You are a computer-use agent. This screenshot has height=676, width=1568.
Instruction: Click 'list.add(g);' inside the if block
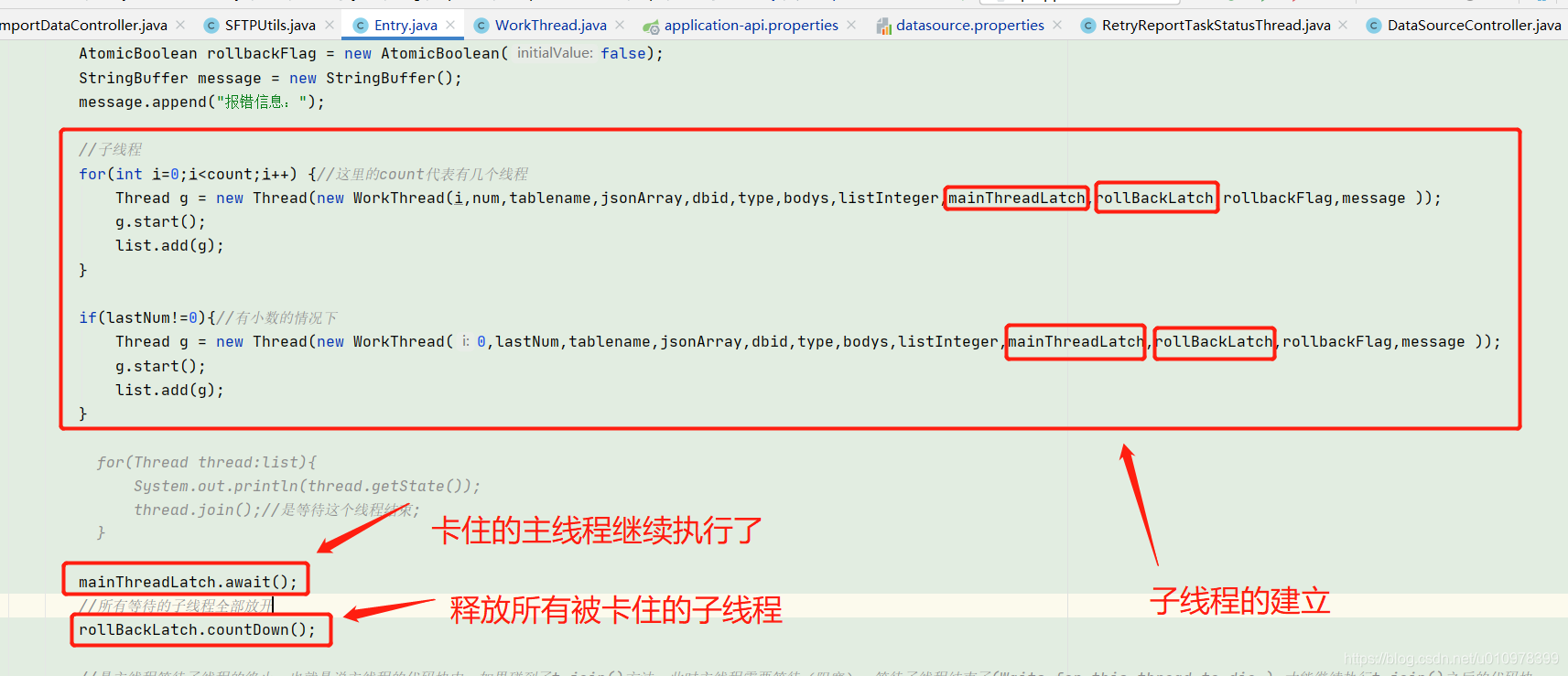169,390
